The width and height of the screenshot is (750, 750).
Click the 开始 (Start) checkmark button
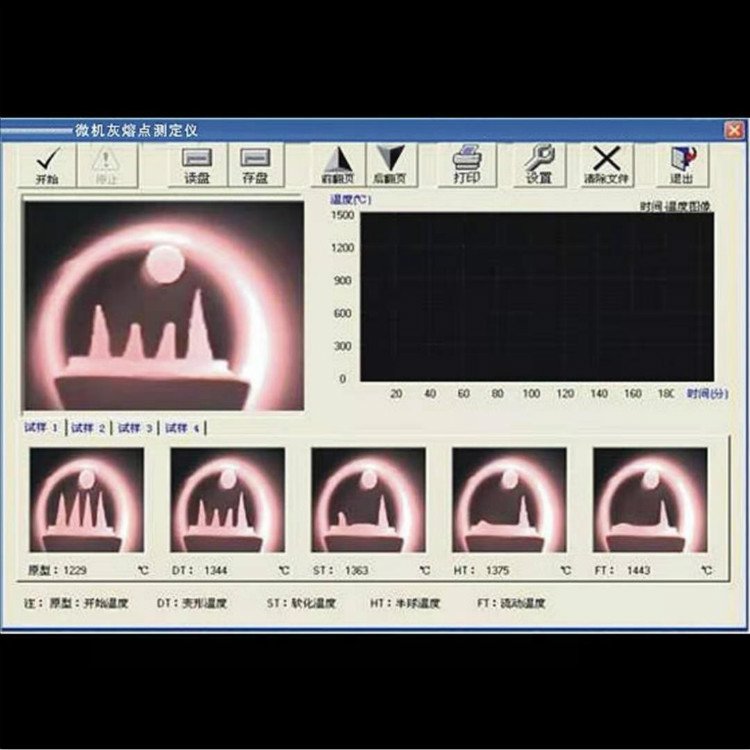coord(47,164)
